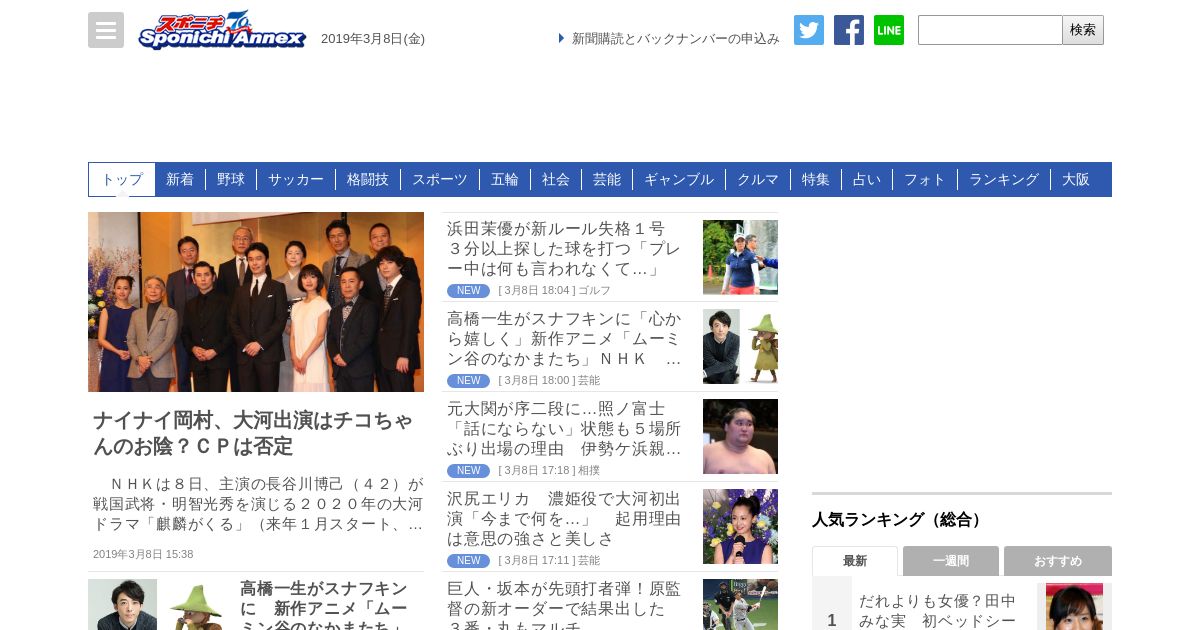
Task: Click the search text field
Action: [990, 30]
